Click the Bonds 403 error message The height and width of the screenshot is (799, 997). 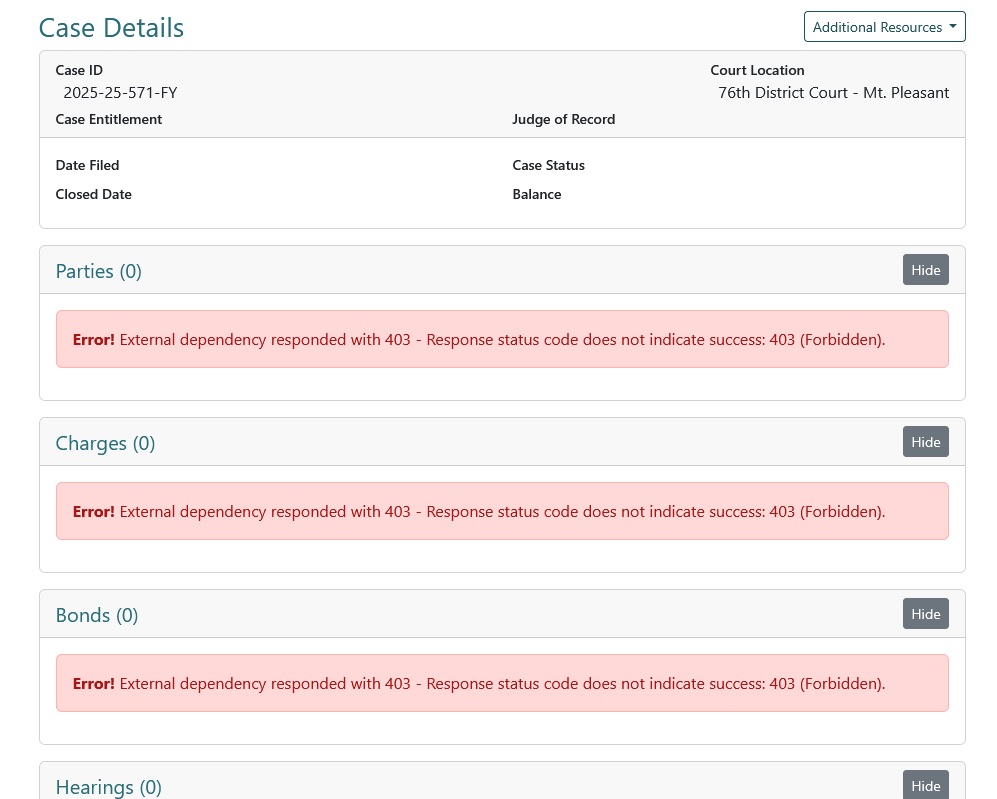coord(502,683)
